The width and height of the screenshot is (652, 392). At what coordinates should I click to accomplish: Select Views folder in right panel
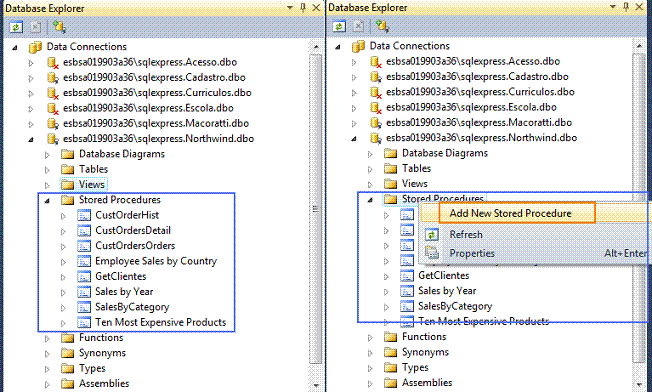tap(415, 184)
